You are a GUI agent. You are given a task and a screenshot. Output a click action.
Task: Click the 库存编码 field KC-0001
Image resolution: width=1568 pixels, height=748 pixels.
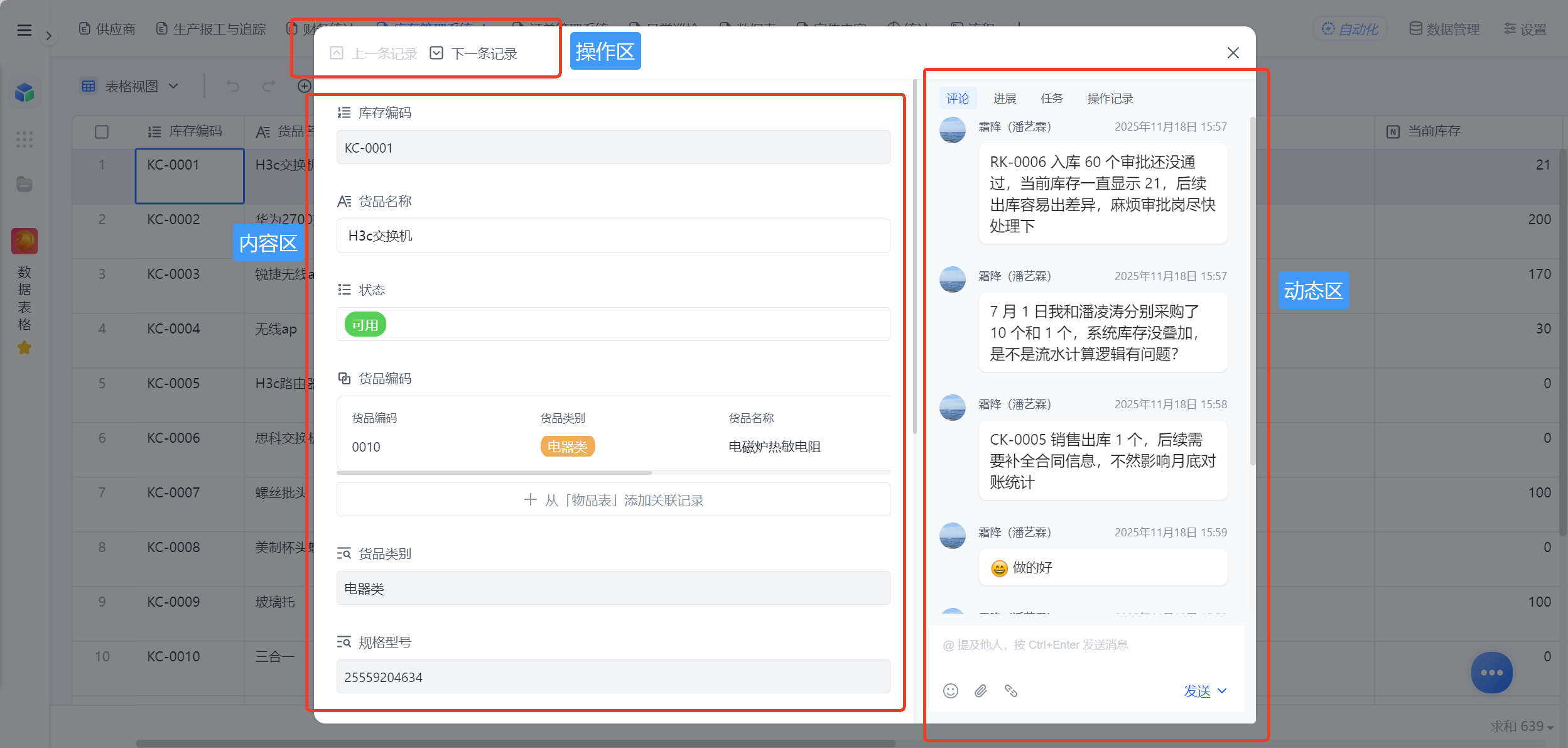[x=613, y=148]
